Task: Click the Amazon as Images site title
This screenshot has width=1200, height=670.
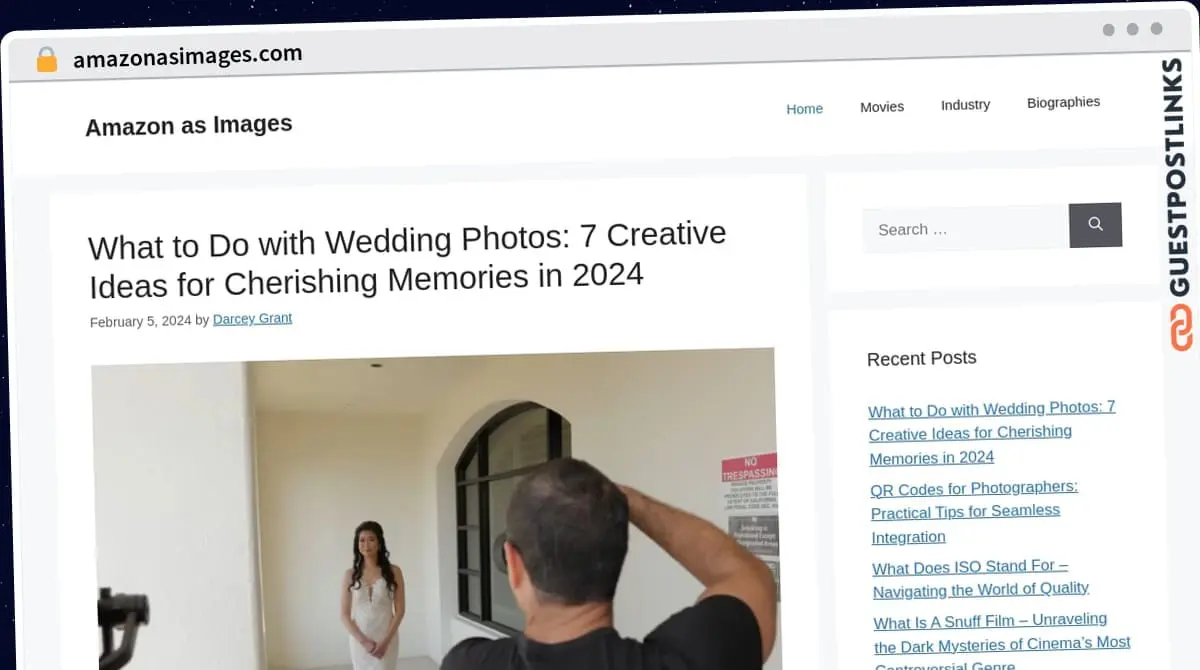Action: 189,126
